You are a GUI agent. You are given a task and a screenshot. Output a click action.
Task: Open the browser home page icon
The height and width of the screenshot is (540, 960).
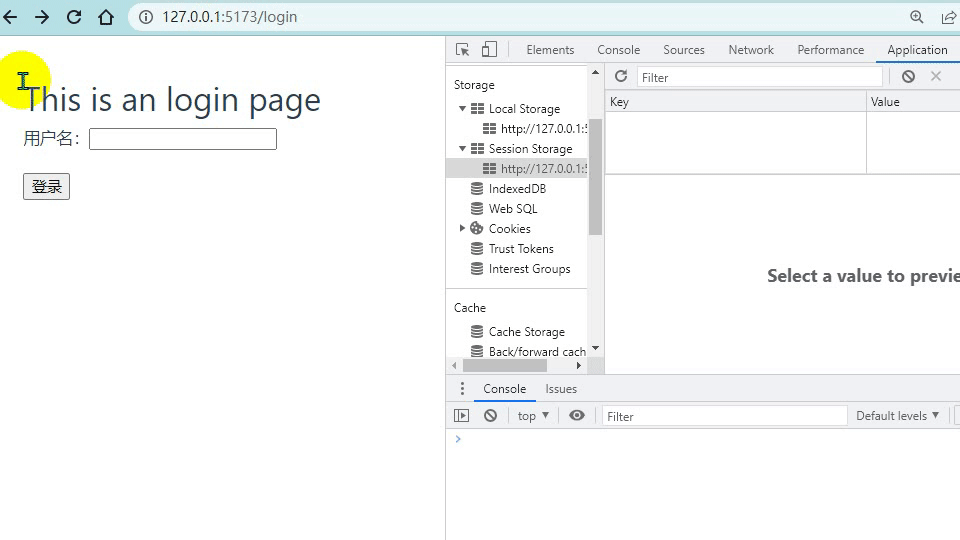click(x=106, y=17)
